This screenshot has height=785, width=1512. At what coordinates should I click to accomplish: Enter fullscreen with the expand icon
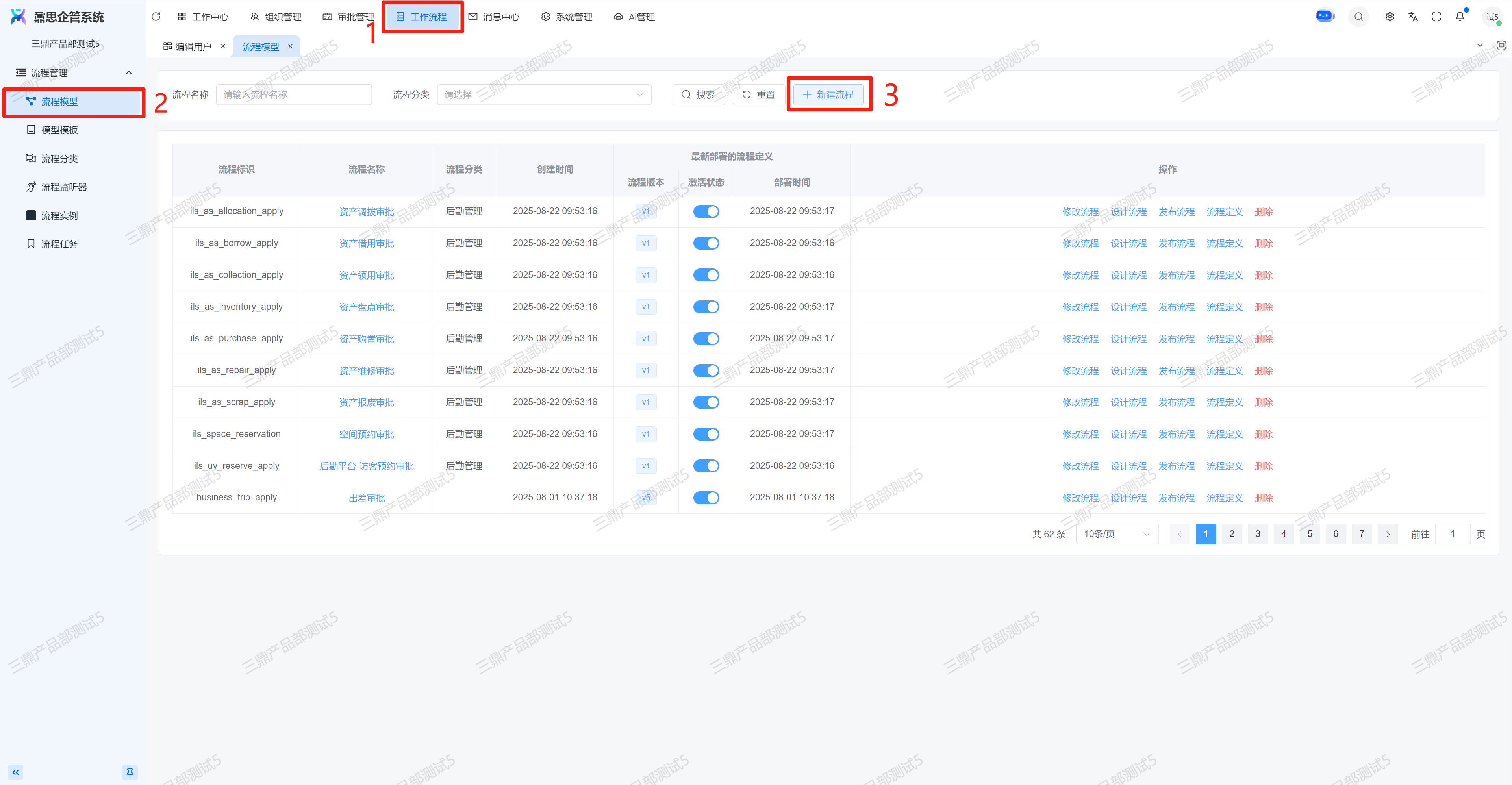[1436, 17]
